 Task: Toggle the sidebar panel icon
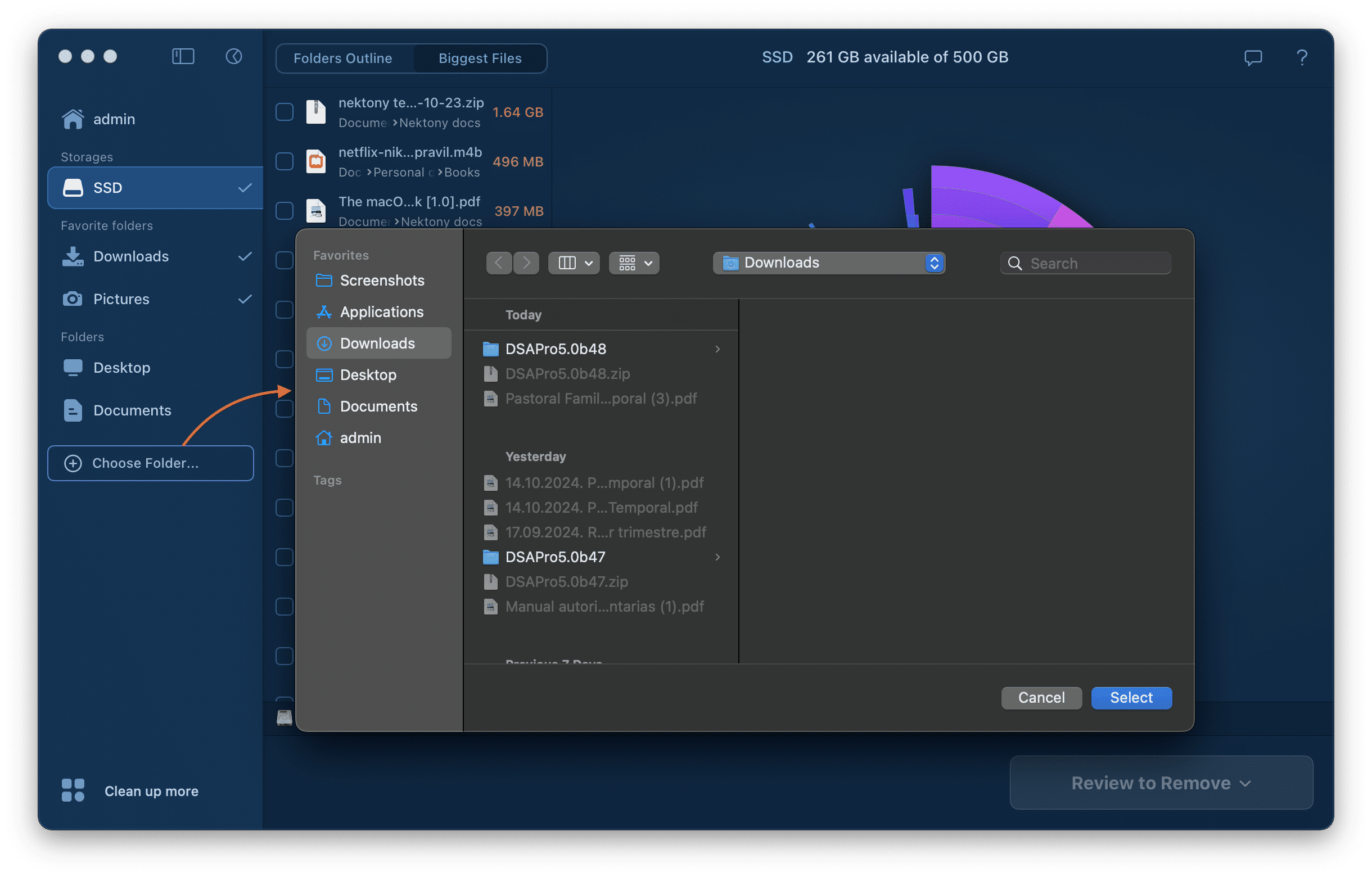click(x=183, y=56)
